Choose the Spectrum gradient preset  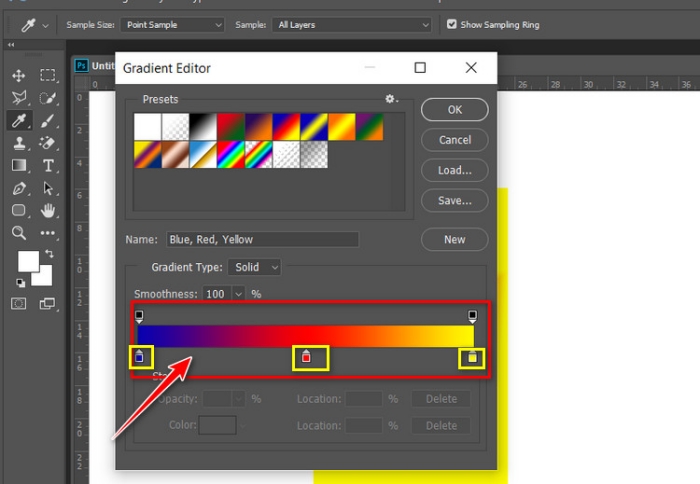[x=231, y=154]
